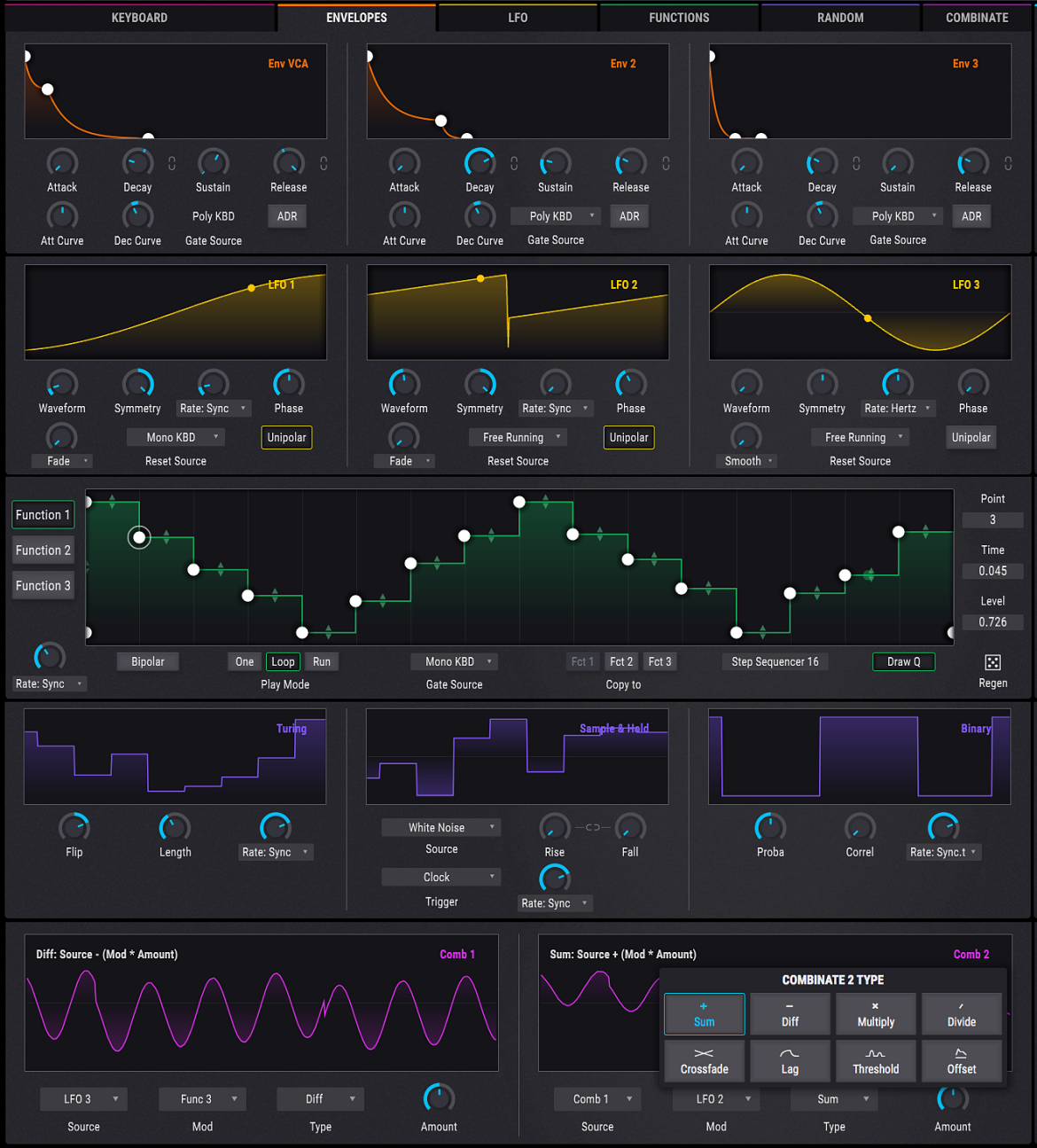
Task: Toggle Draw Q mode
Action: click(904, 661)
